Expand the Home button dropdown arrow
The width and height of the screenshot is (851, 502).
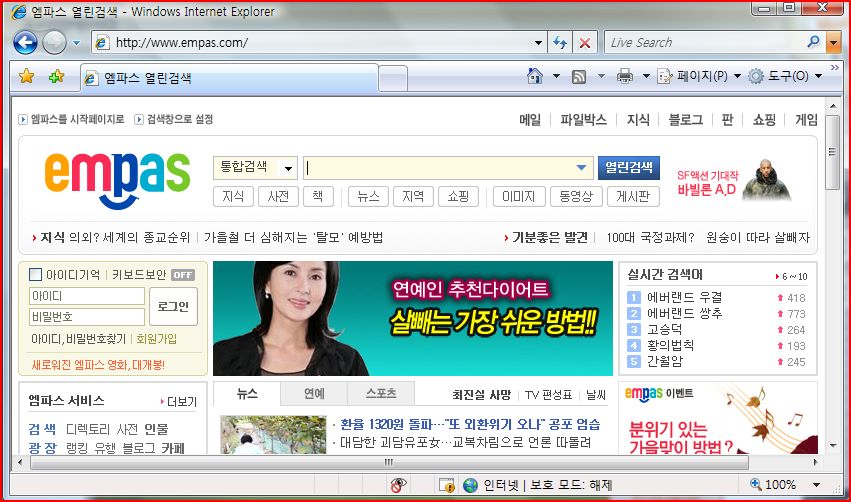[556, 76]
